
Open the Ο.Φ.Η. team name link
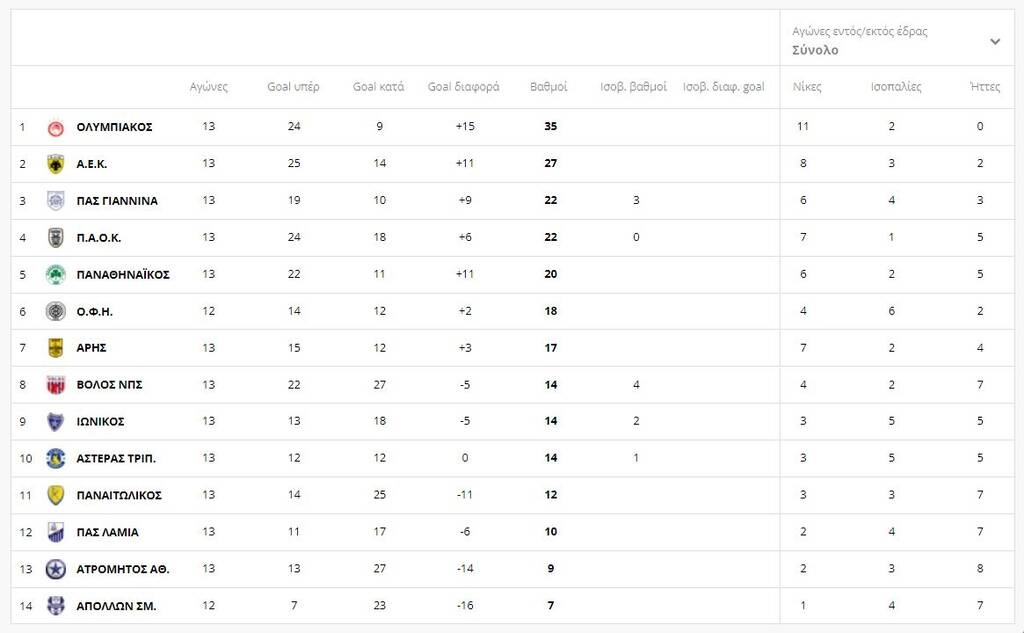coord(95,312)
